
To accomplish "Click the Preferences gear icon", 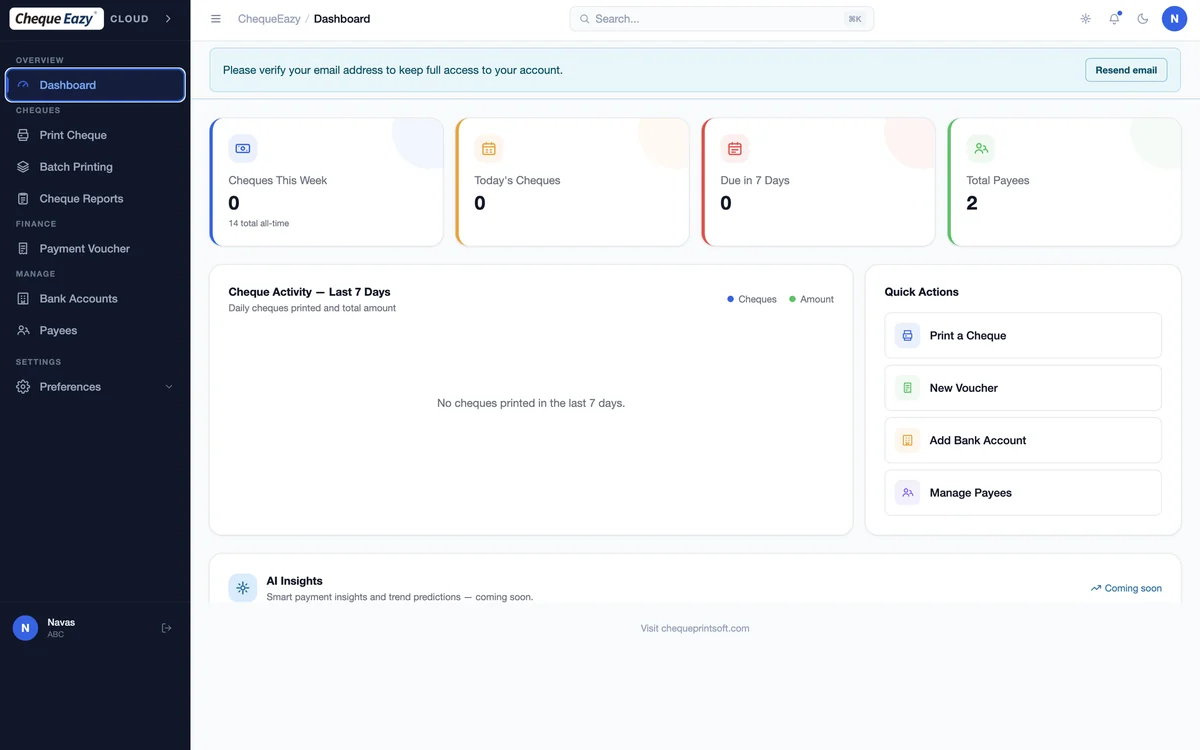I will [x=23, y=387].
